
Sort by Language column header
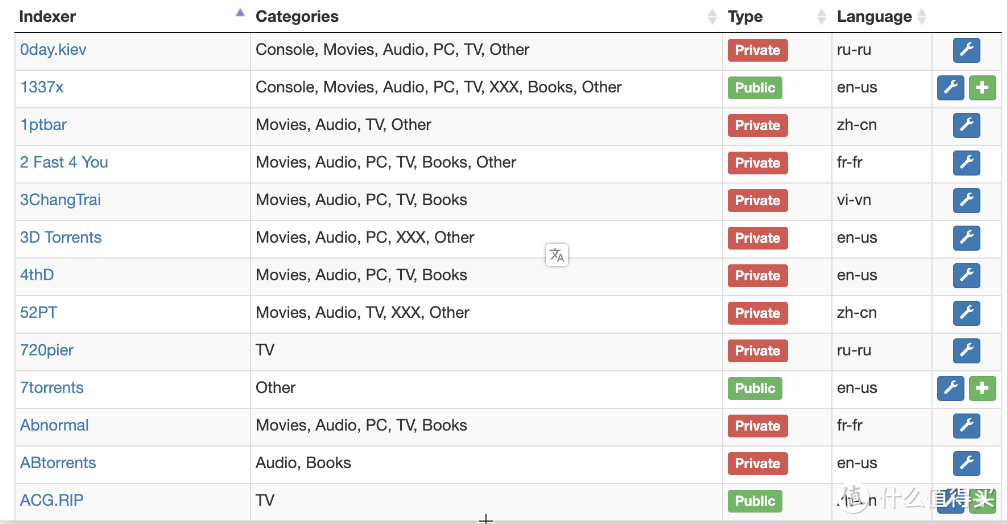(874, 16)
